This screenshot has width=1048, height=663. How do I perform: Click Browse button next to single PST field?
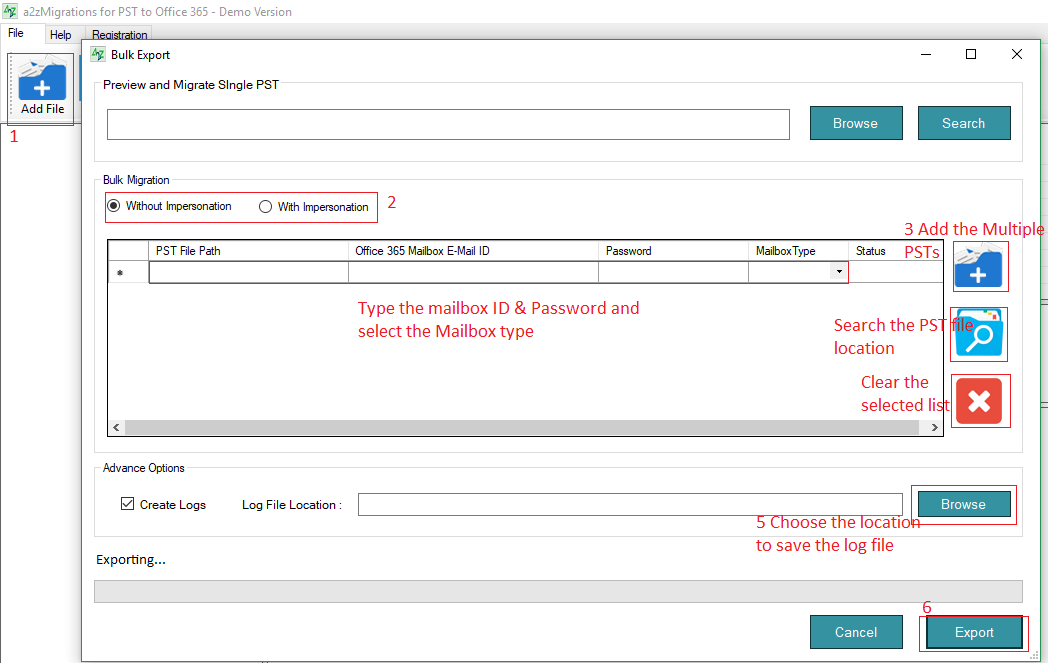point(855,123)
